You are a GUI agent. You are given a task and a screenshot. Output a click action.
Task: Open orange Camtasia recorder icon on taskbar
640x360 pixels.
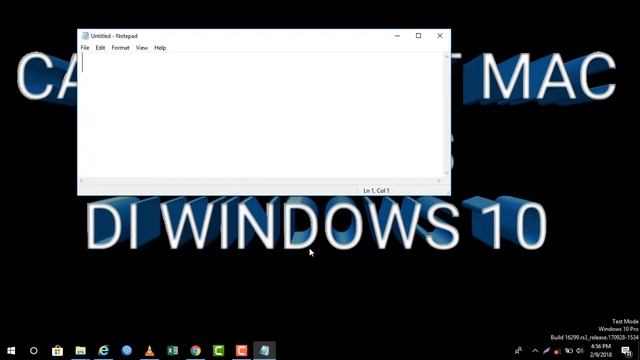tap(242, 351)
